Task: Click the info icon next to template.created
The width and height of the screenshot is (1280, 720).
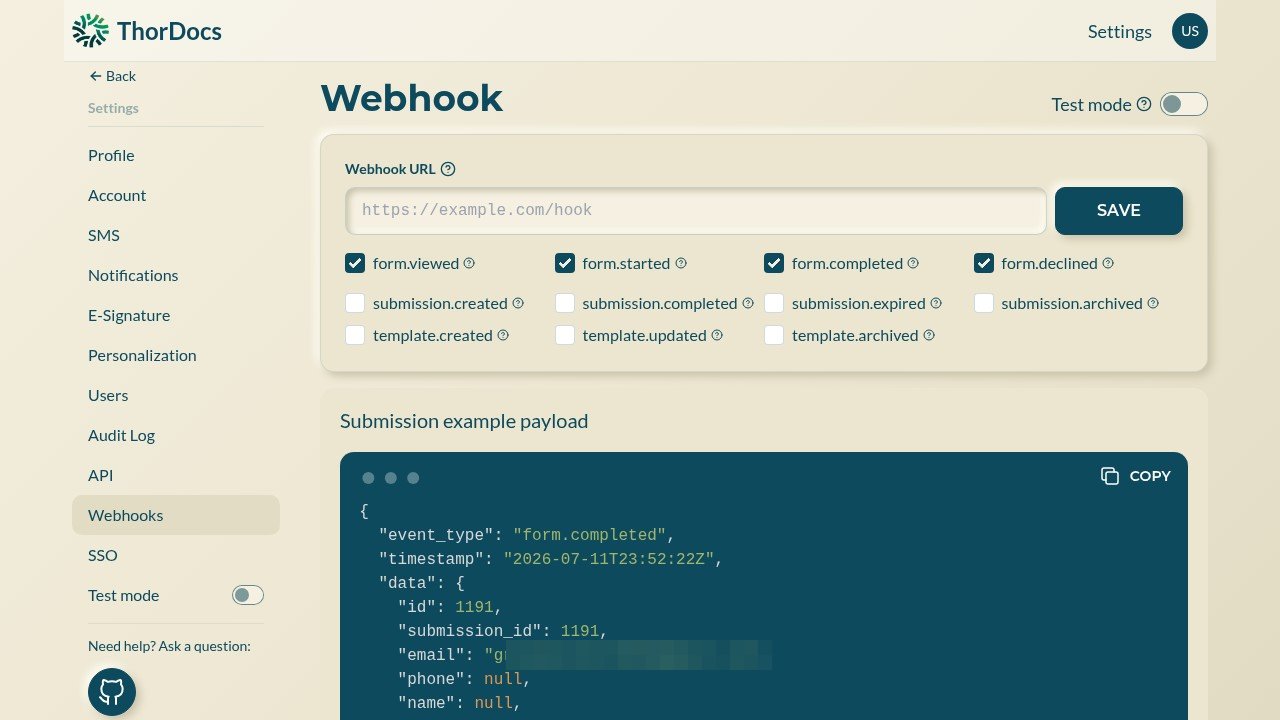Action: (503, 335)
